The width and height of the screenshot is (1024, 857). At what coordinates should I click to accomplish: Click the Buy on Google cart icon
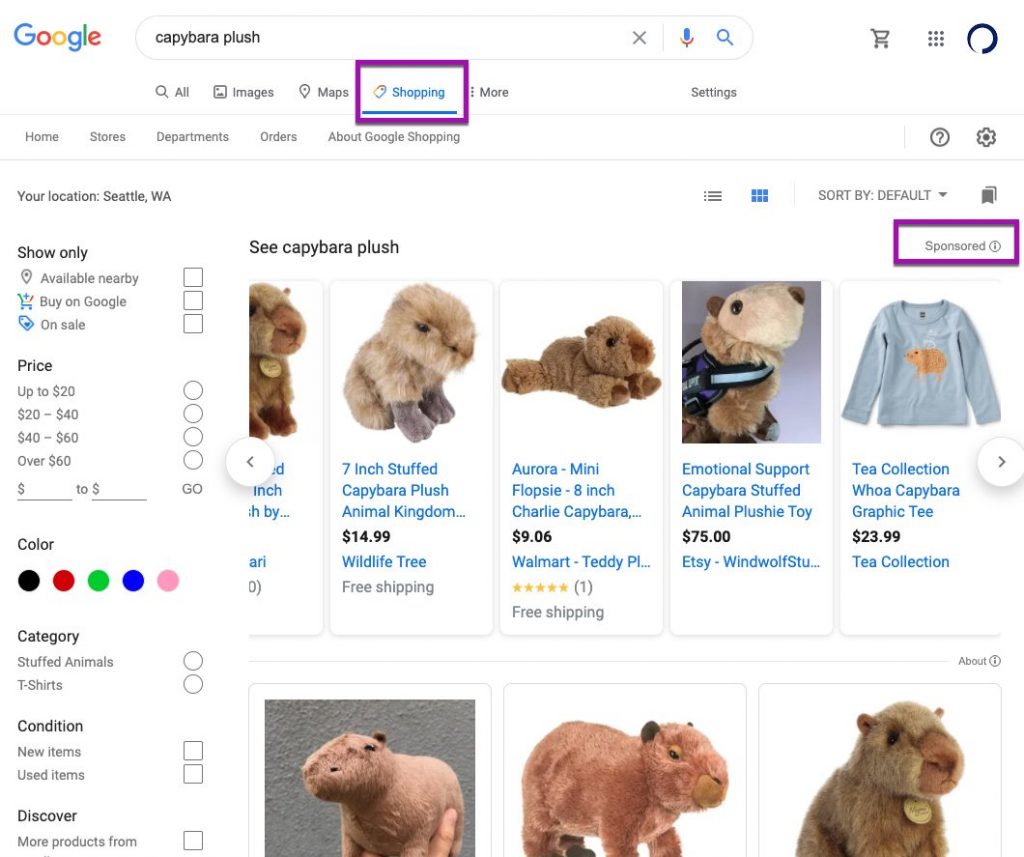[x=25, y=301]
